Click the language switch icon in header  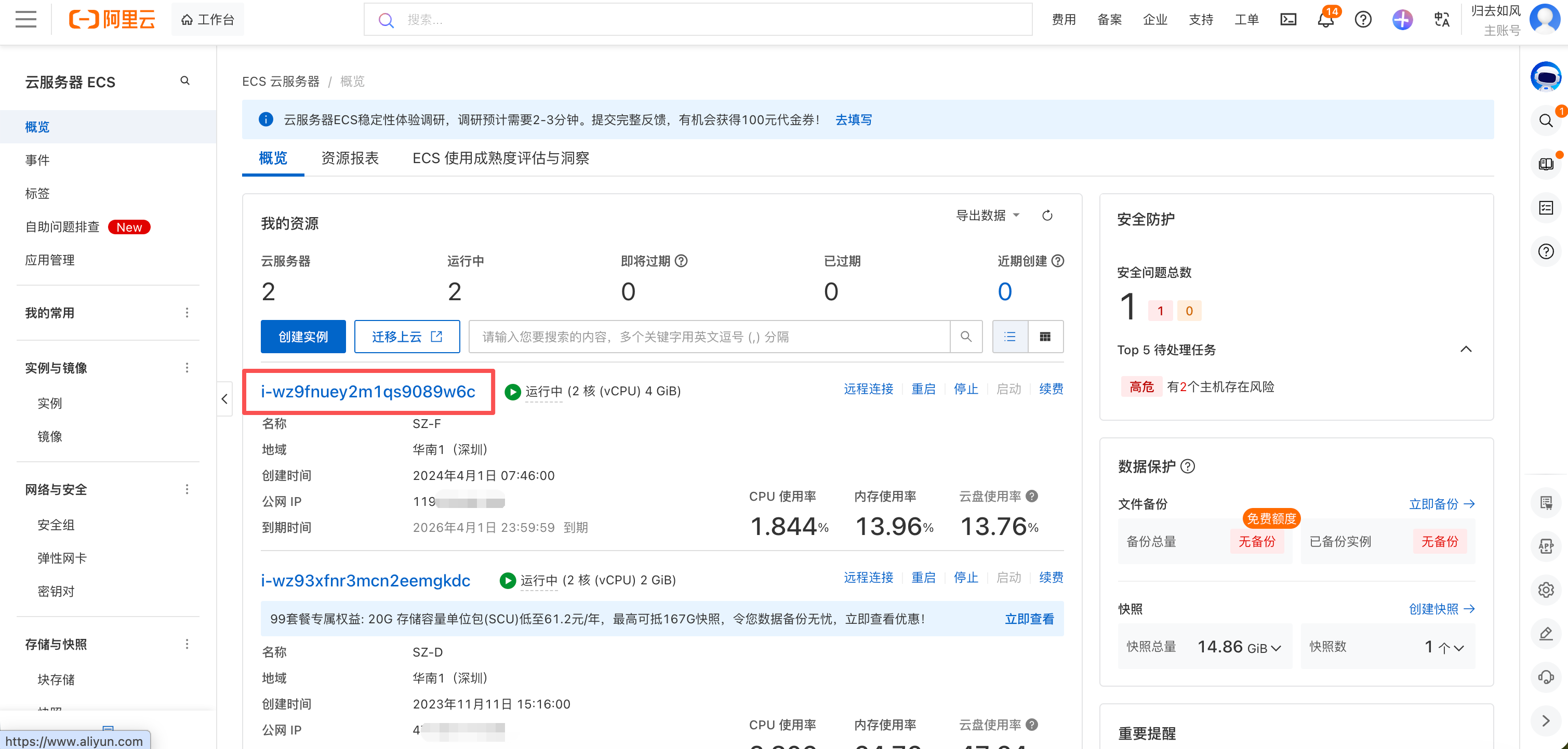click(x=1441, y=19)
